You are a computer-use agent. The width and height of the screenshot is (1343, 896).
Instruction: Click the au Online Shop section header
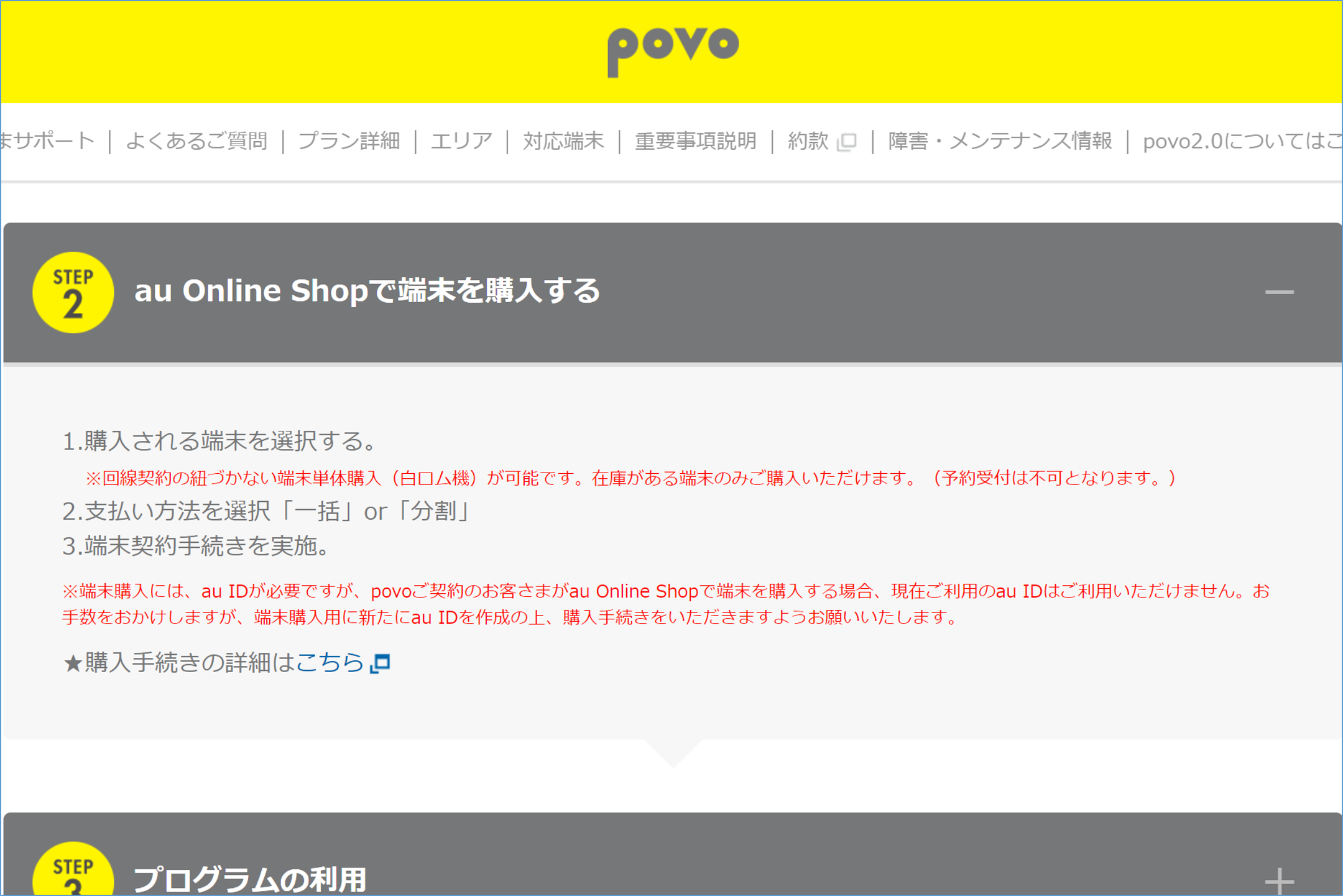pyautogui.click(x=367, y=291)
